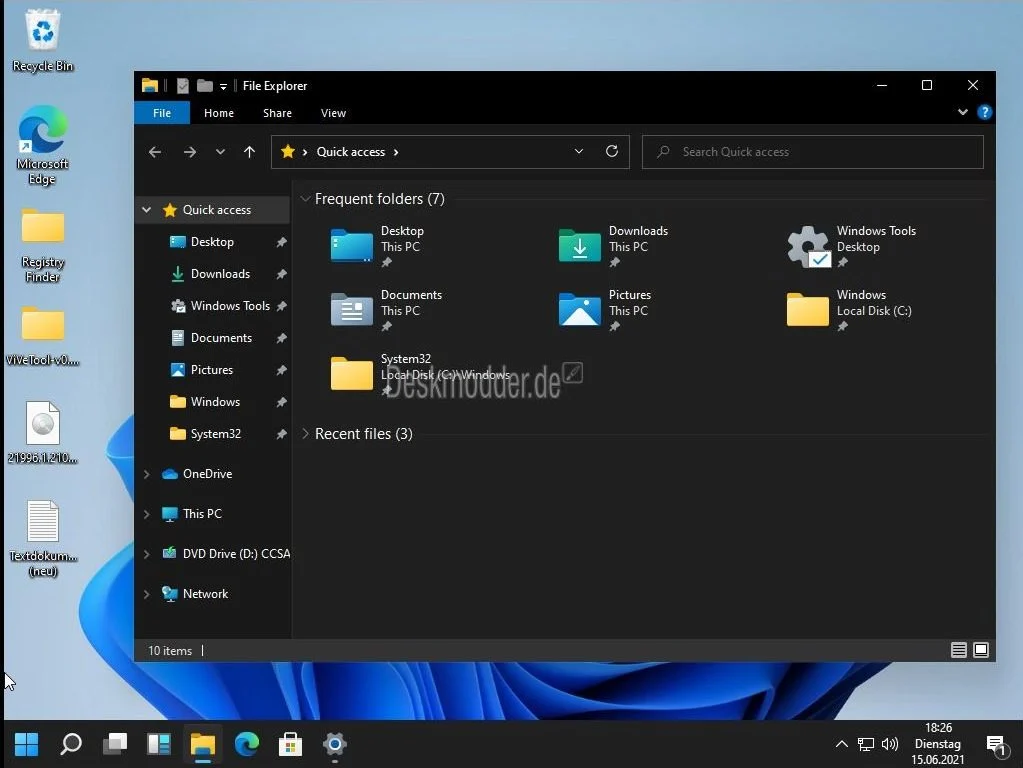Select Network in the navigation pane
The image size is (1023, 768).
(205, 594)
